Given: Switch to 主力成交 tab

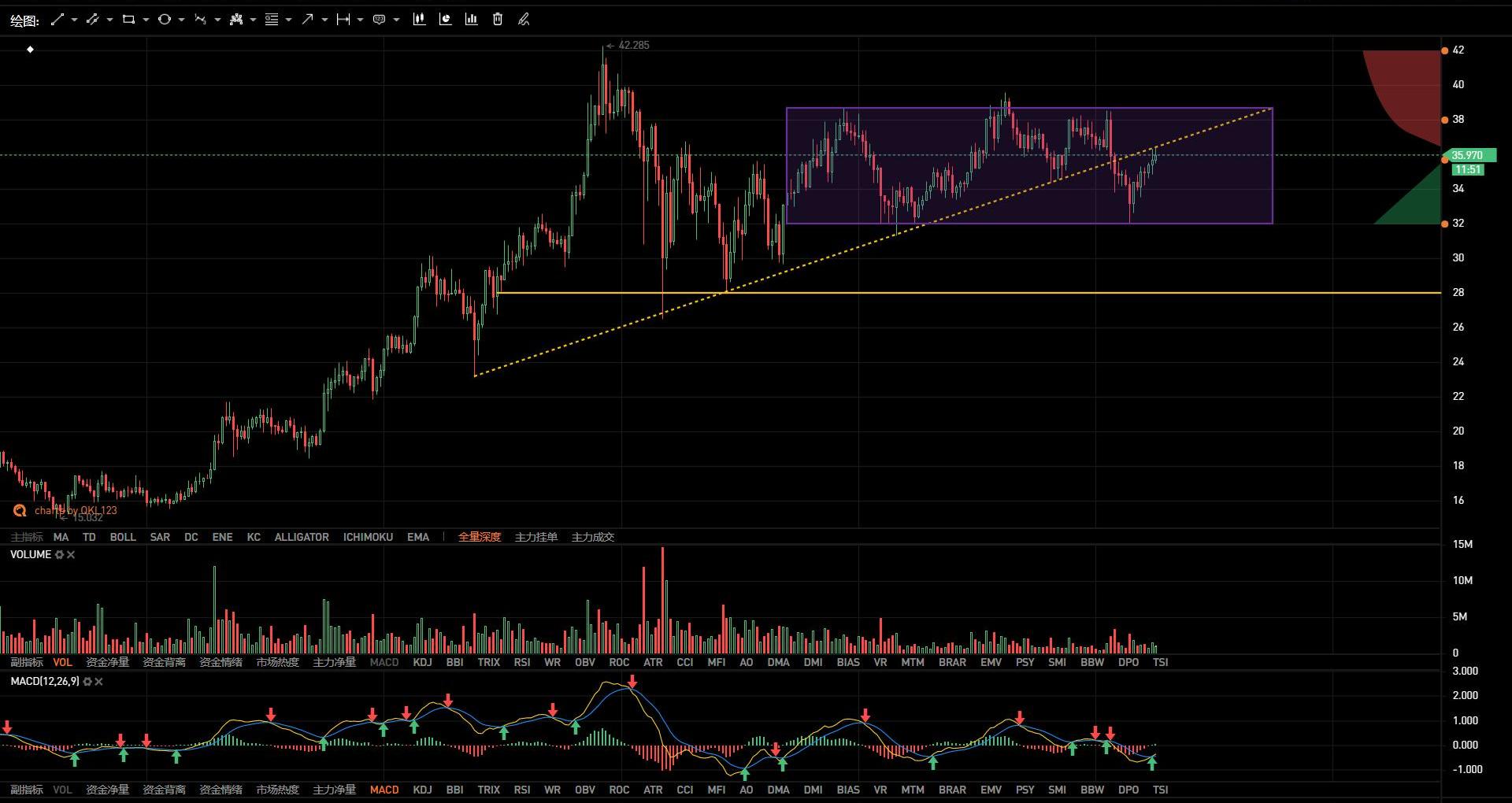Looking at the screenshot, I should (593, 537).
